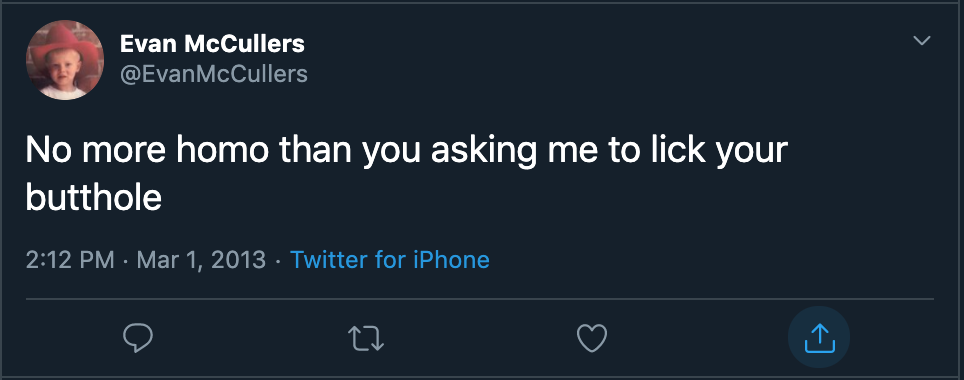Click the 2:12 PM timestamp
The image size is (964, 380).
(x=70, y=259)
